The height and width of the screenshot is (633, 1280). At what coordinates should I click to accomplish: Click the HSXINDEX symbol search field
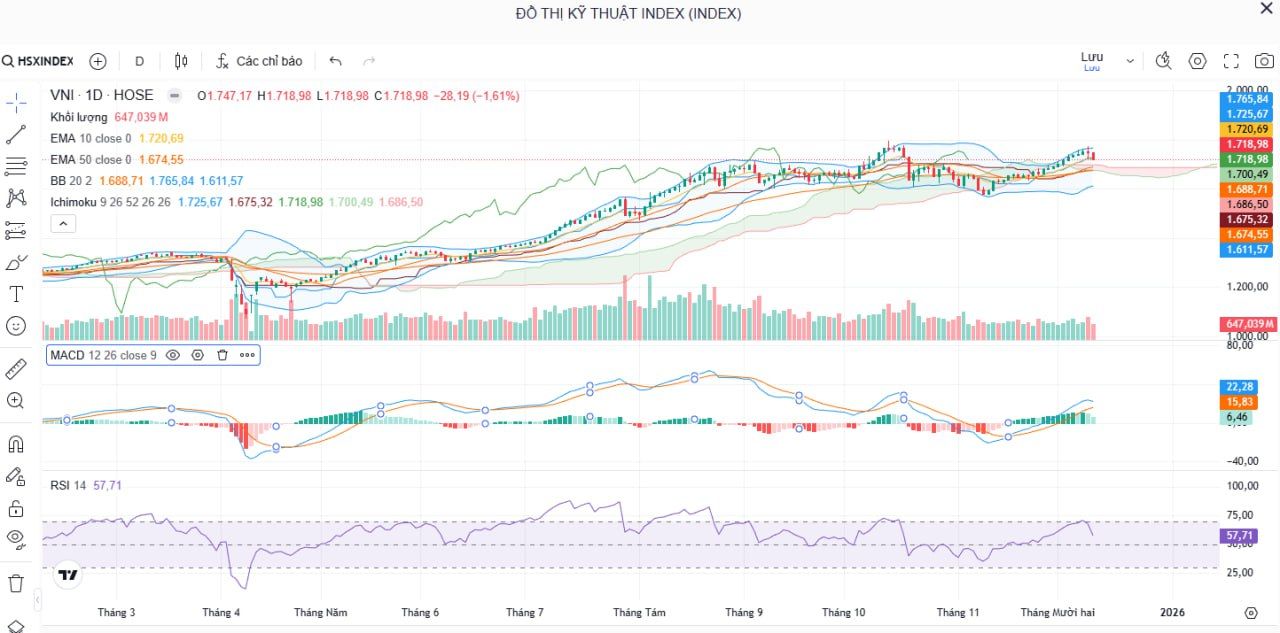[38, 61]
